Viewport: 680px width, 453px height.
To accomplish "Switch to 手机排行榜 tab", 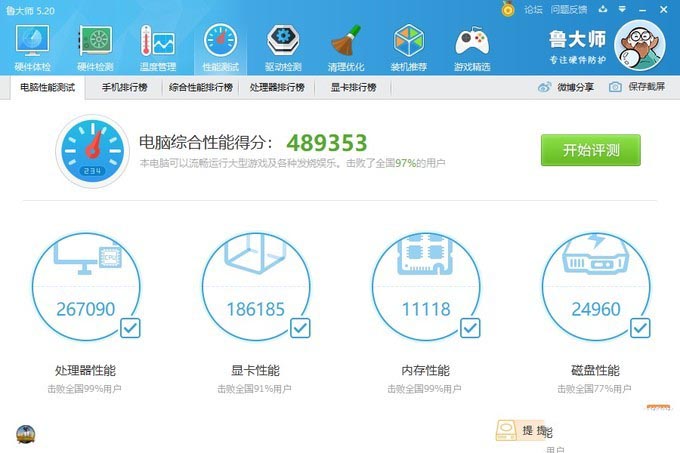I will pyautogui.click(x=124, y=88).
